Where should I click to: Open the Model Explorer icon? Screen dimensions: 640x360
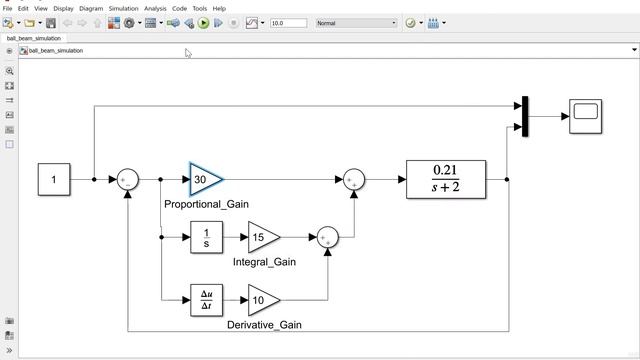(x=151, y=23)
